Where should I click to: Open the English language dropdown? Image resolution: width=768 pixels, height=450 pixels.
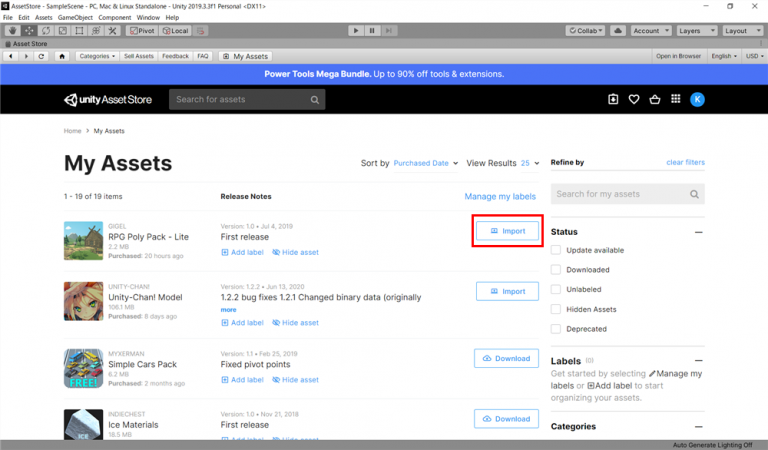tap(724, 56)
